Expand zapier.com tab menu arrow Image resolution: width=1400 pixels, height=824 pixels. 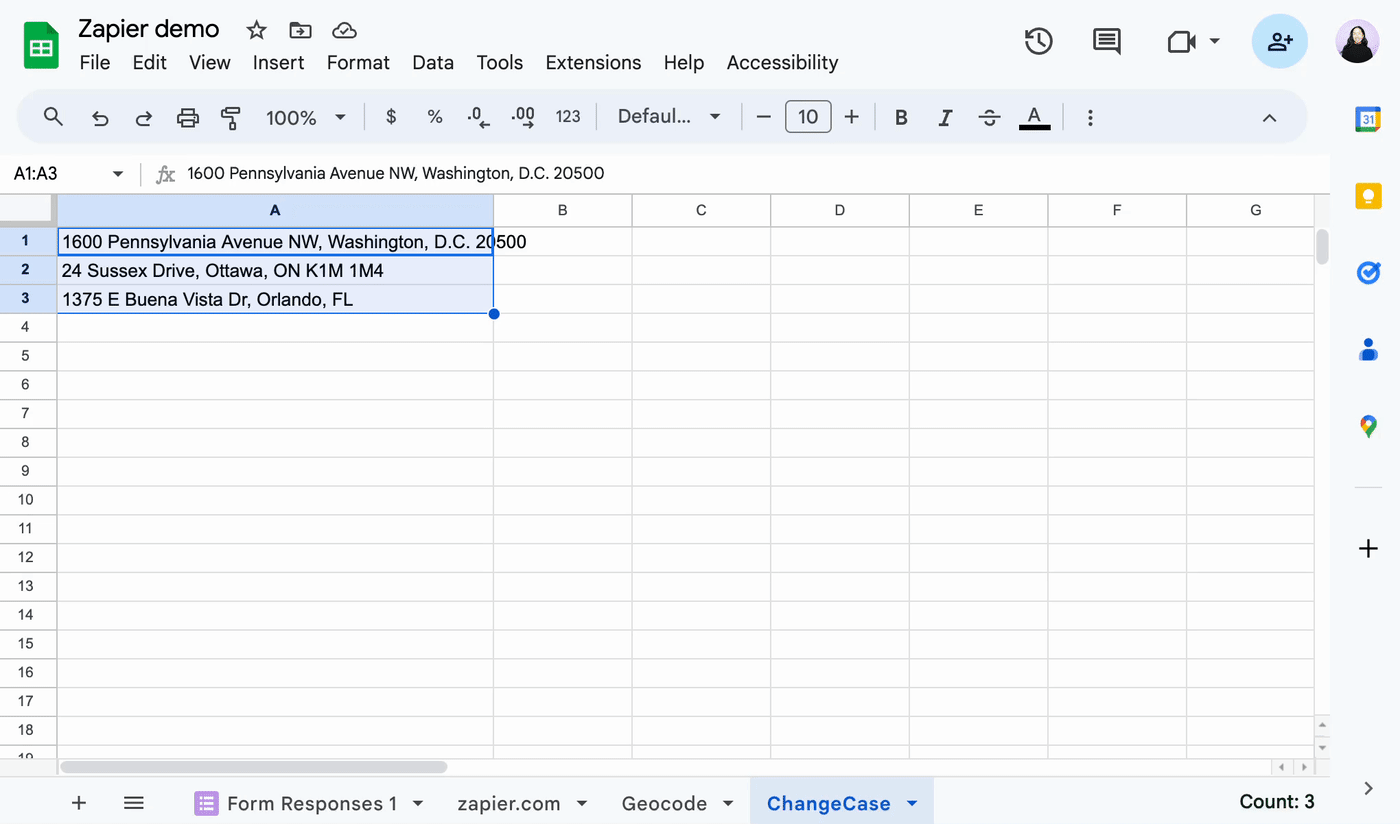[581, 803]
